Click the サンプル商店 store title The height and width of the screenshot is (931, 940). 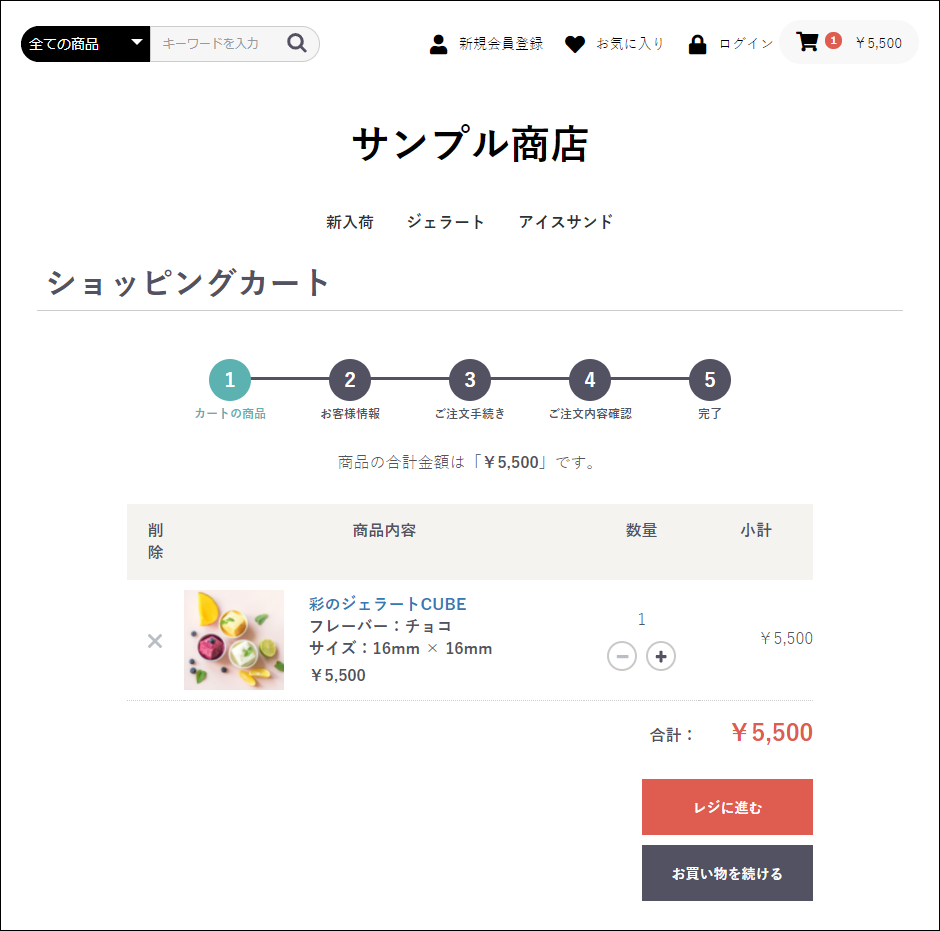tap(470, 144)
